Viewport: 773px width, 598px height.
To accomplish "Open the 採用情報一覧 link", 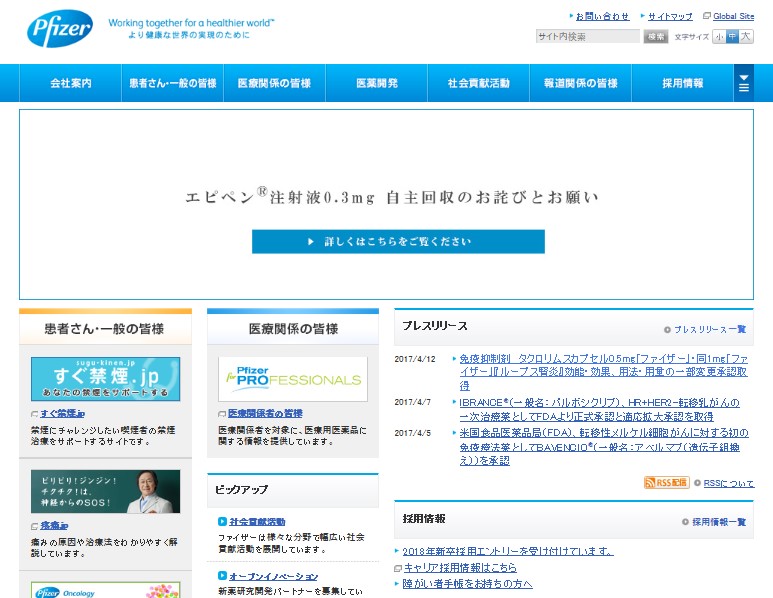I will click(719, 522).
